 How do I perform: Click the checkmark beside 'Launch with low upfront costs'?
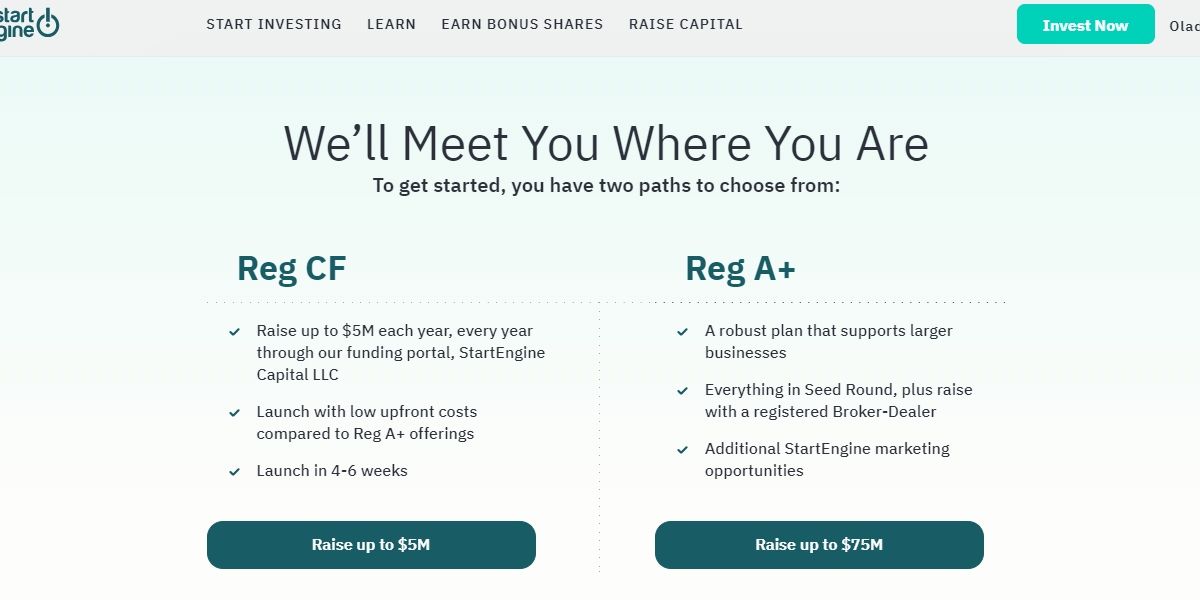click(x=235, y=412)
